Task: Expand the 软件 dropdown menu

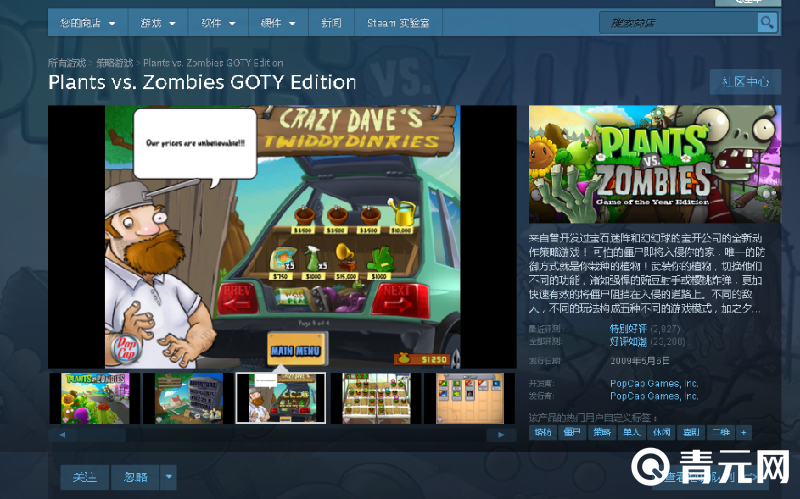Action: pyautogui.click(x=218, y=23)
